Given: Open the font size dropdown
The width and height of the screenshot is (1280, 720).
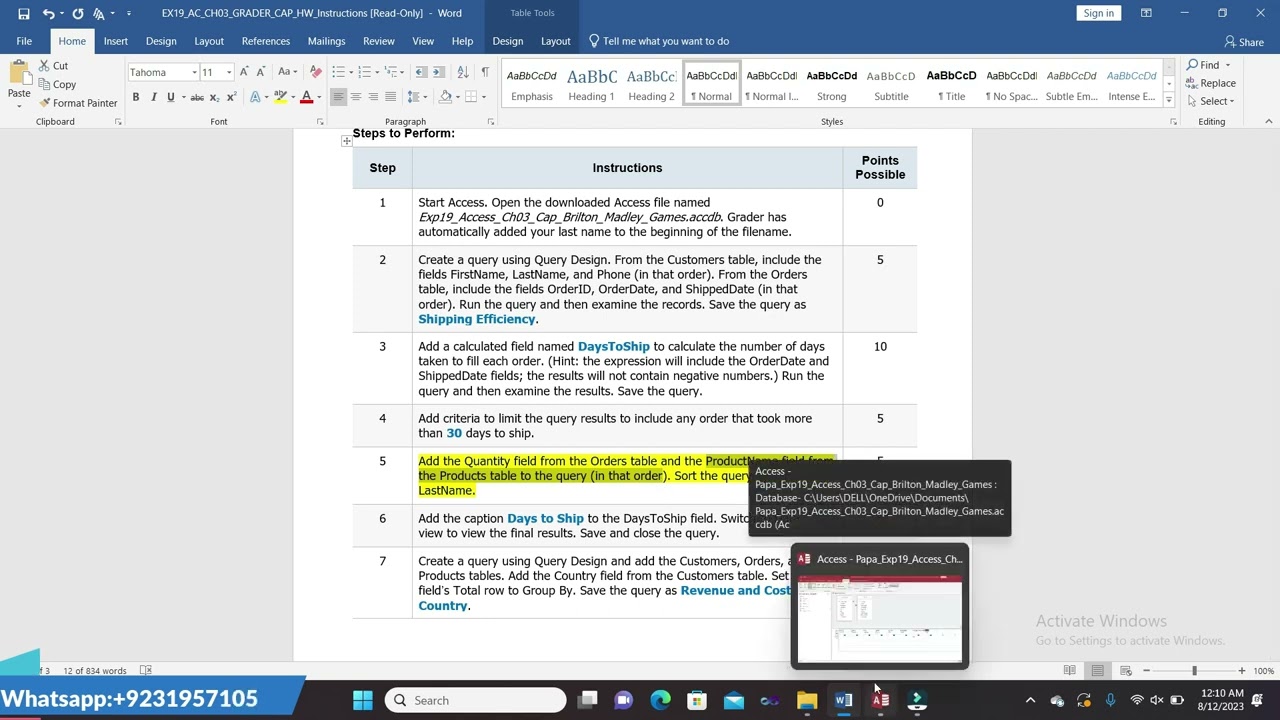Looking at the screenshot, I should click(229, 72).
